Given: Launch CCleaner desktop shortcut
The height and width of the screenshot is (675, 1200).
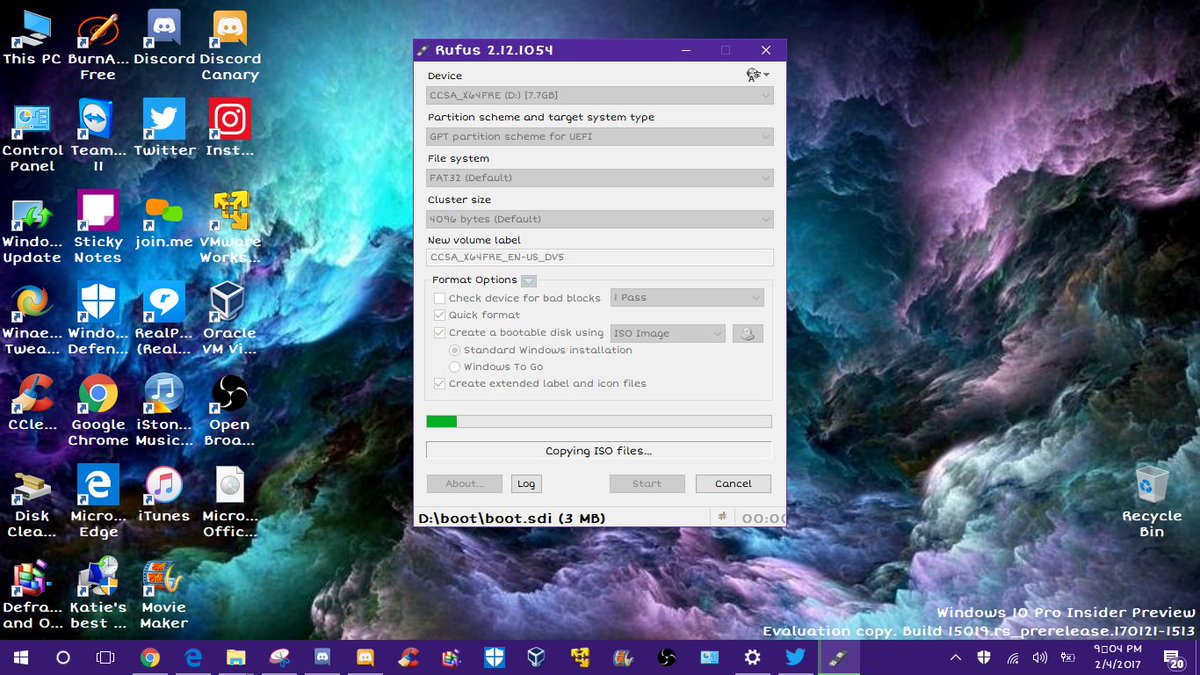Looking at the screenshot, I should click(32, 404).
